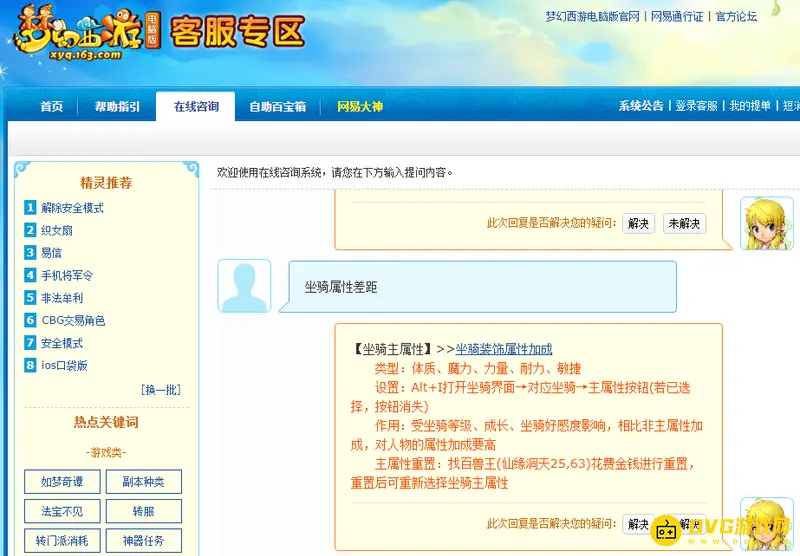This screenshot has height=556, width=800.
Task: Open 系统公告 in the navigation bar
Action: tap(641, 106)
